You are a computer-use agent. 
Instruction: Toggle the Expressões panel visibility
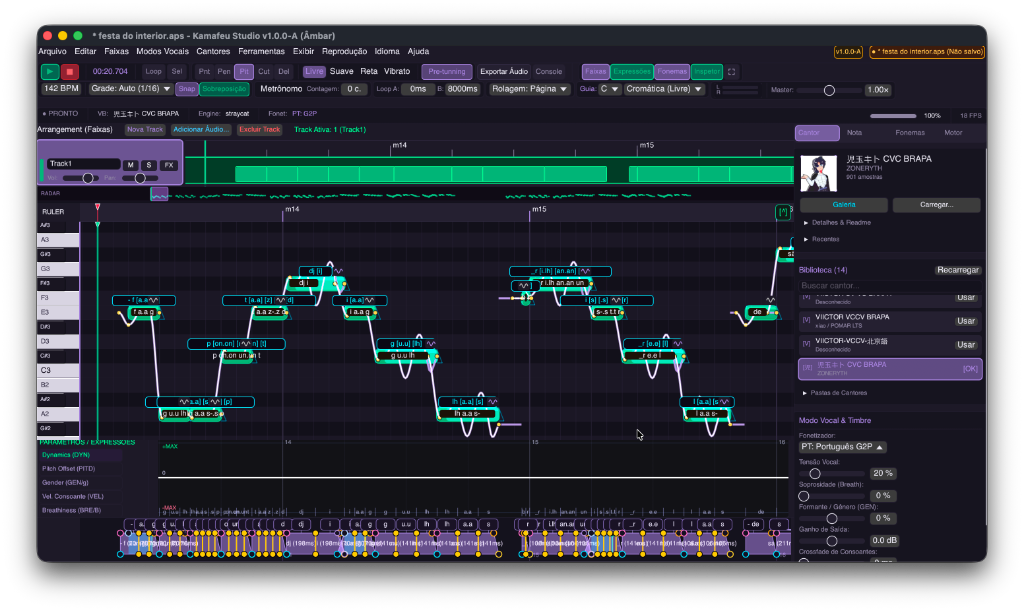pyautogui.click(x=632, y=72)
